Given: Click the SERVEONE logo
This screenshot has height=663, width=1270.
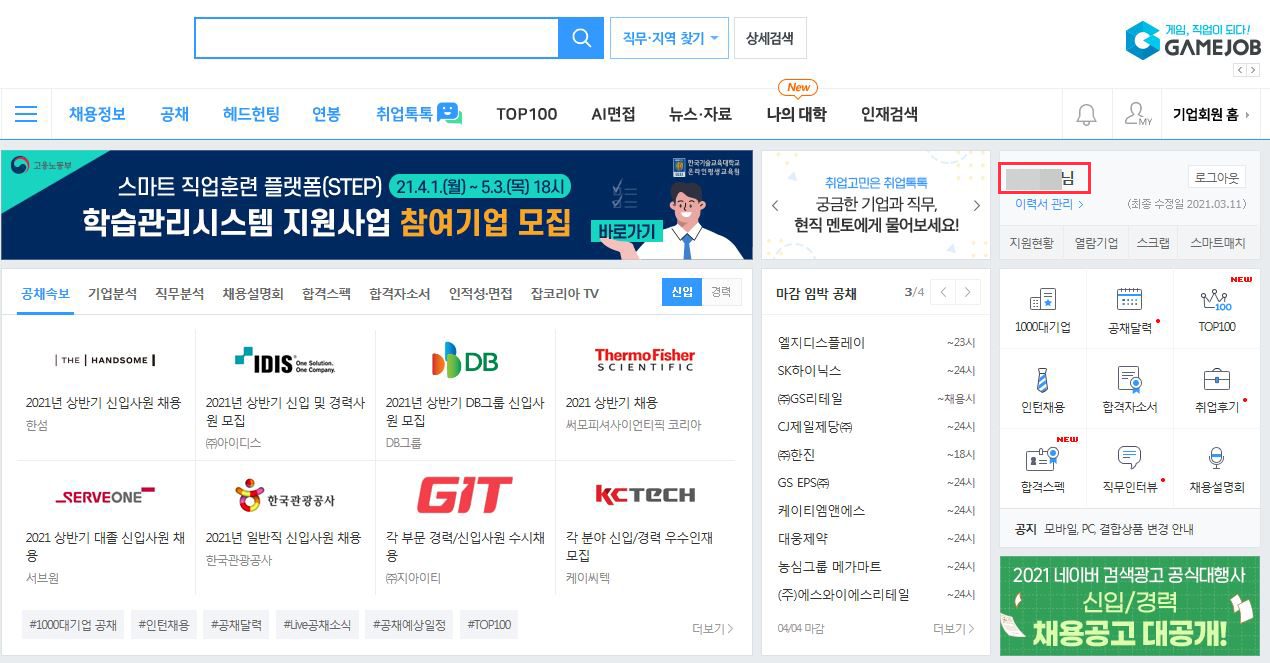Looking at the screenshot, I should coord(106,495).
